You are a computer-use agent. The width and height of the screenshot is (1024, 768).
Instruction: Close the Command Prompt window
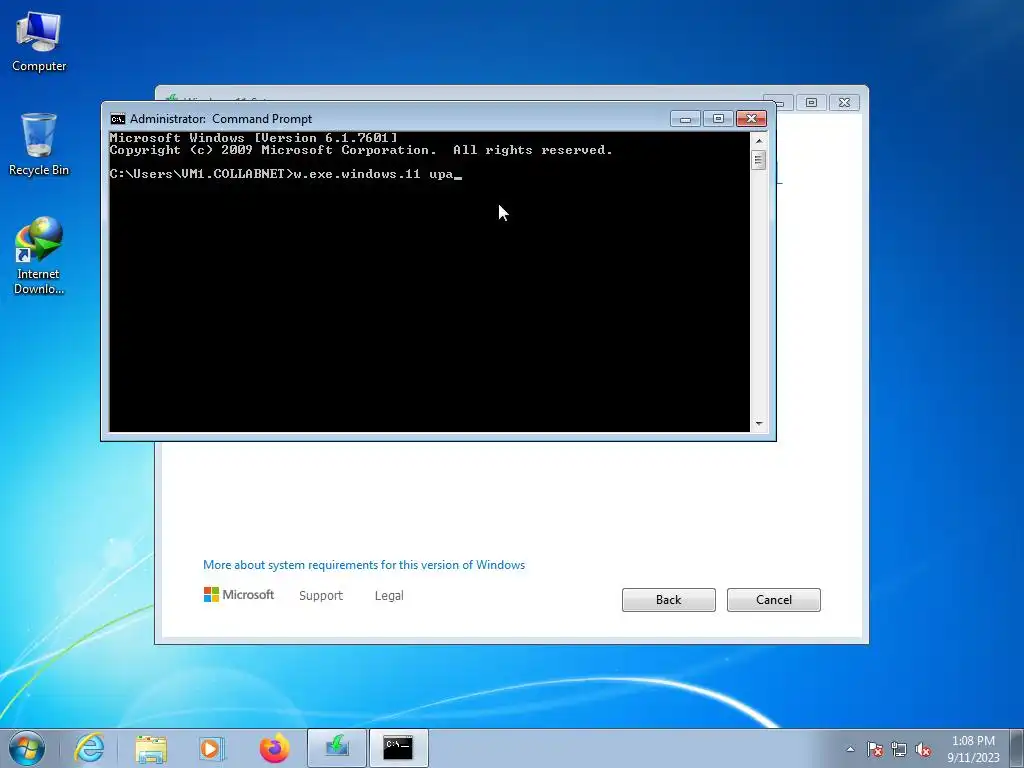(751, 119)
